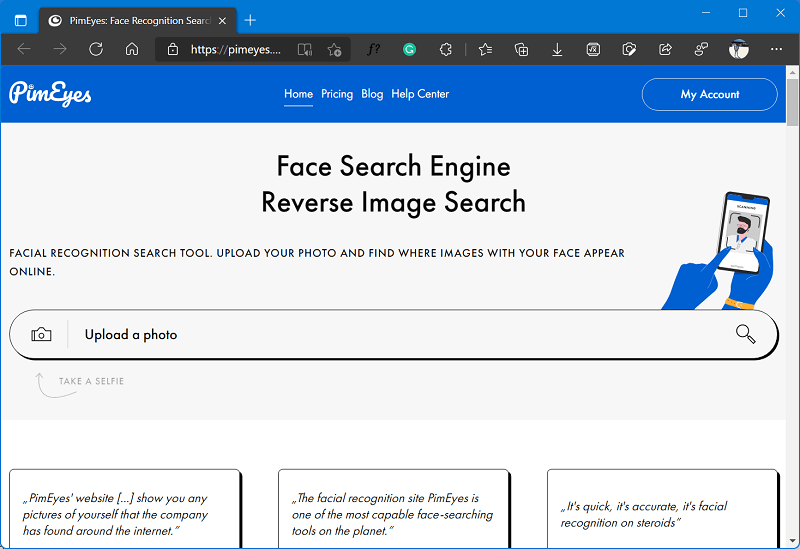Open the vertical tabs menu icon

[21, 20]
